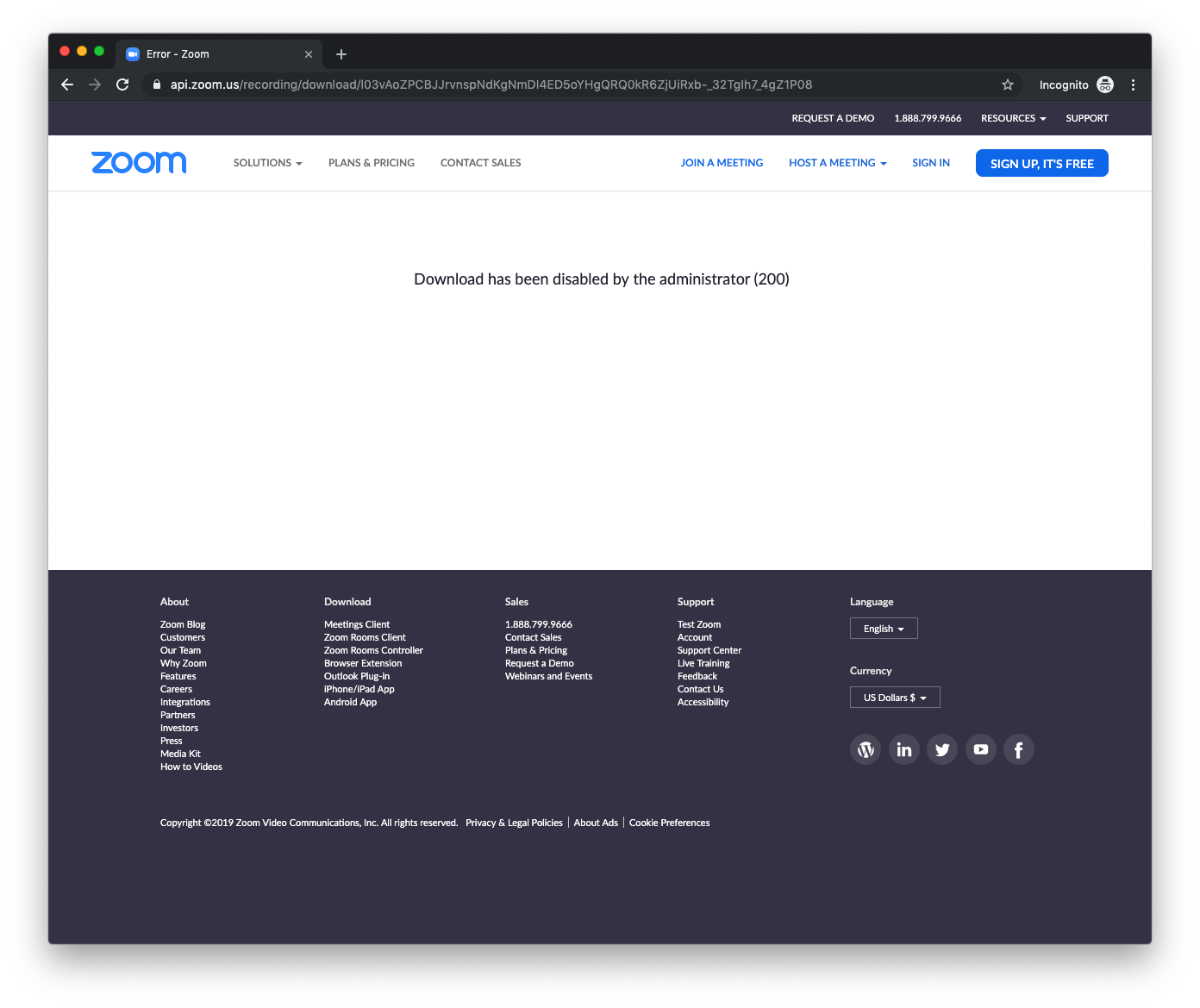This screenshot has height=1008, width=1200.
Task: Open the Zoom Rooms Client download link
Action: coord(365,637)
